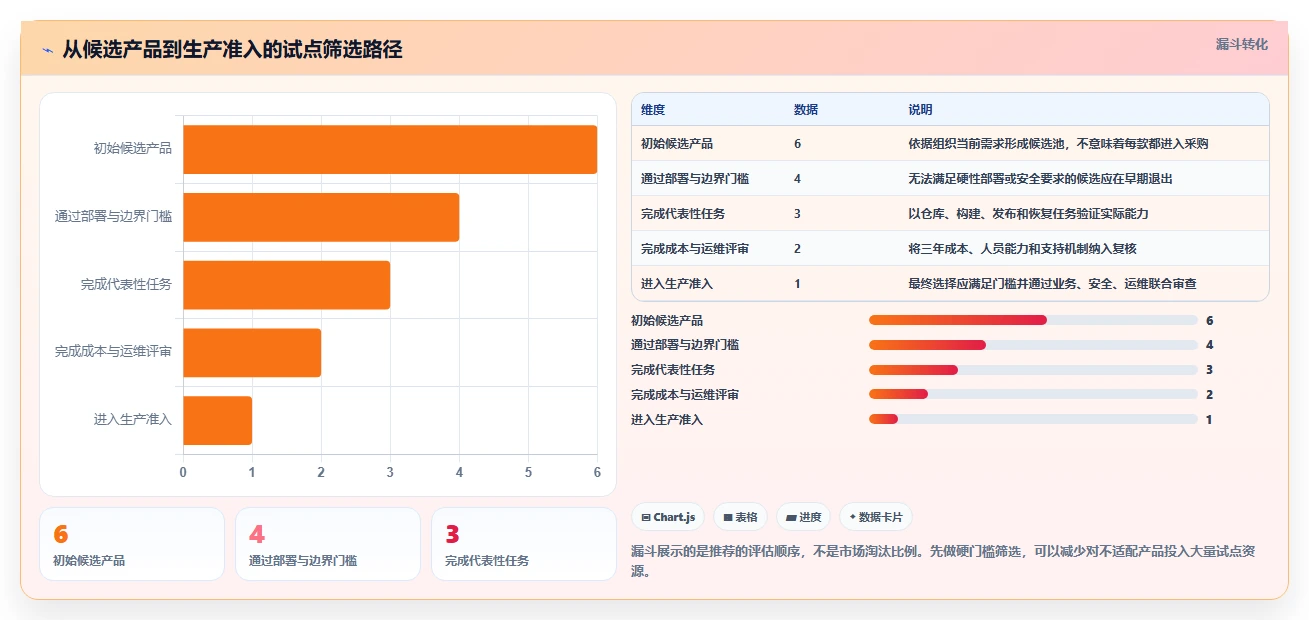Select the 表格 tag chip
The height and width of the screenshot is (620, 1309).
(x=740, y=517)
